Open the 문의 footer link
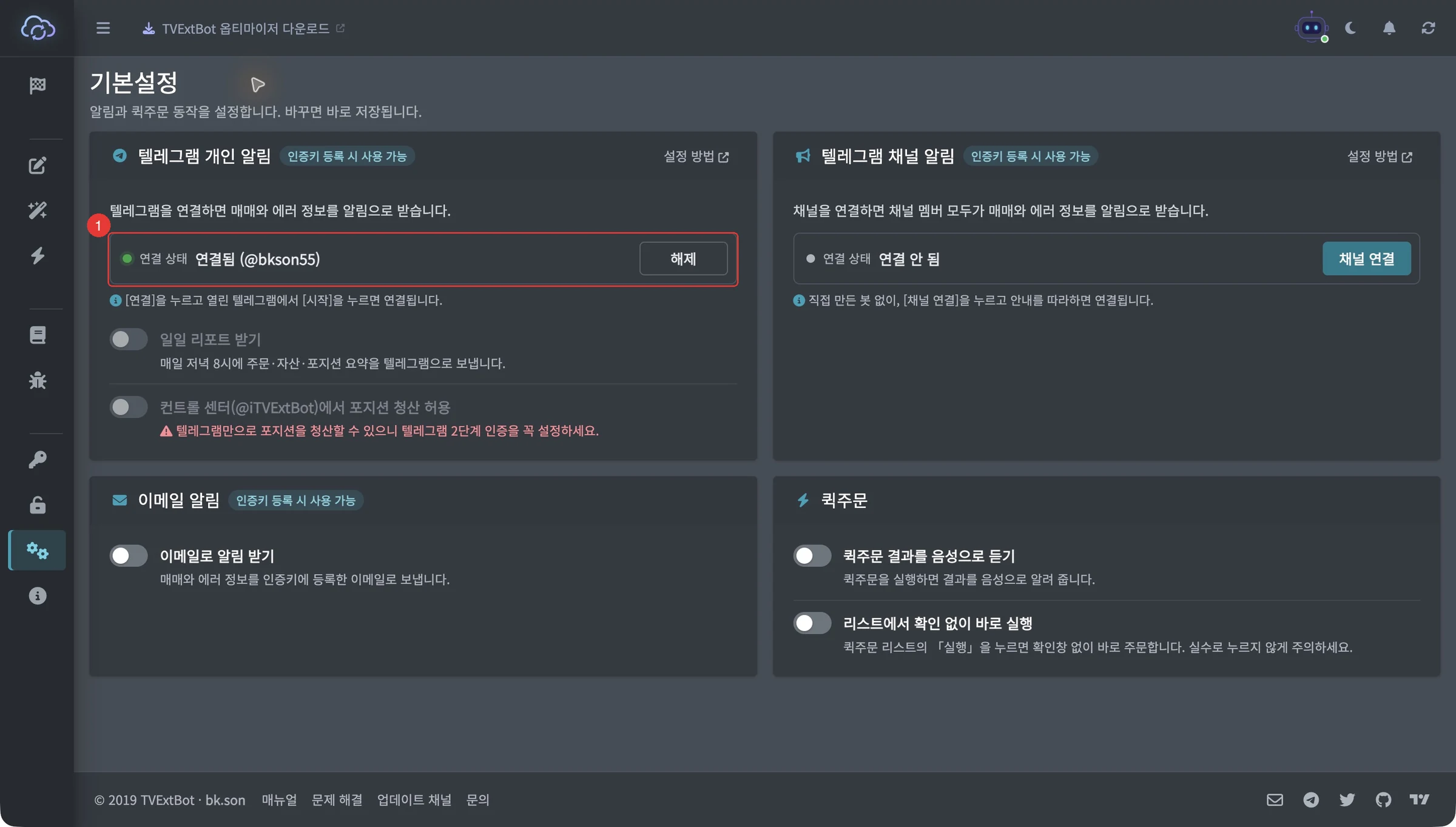This screenshot has height=827, width=1456. tap(477, 800)
